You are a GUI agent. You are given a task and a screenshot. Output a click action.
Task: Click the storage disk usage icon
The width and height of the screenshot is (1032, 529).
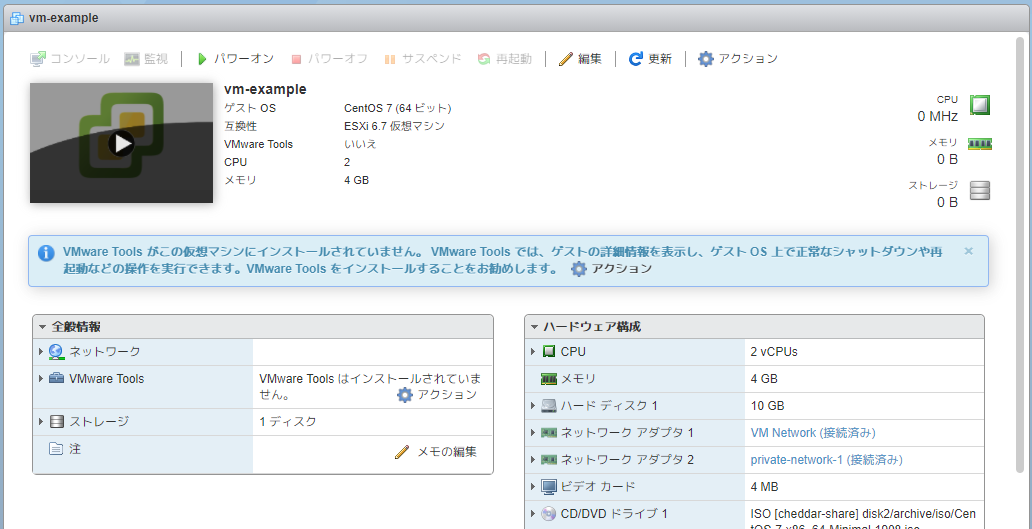(980, 191)
